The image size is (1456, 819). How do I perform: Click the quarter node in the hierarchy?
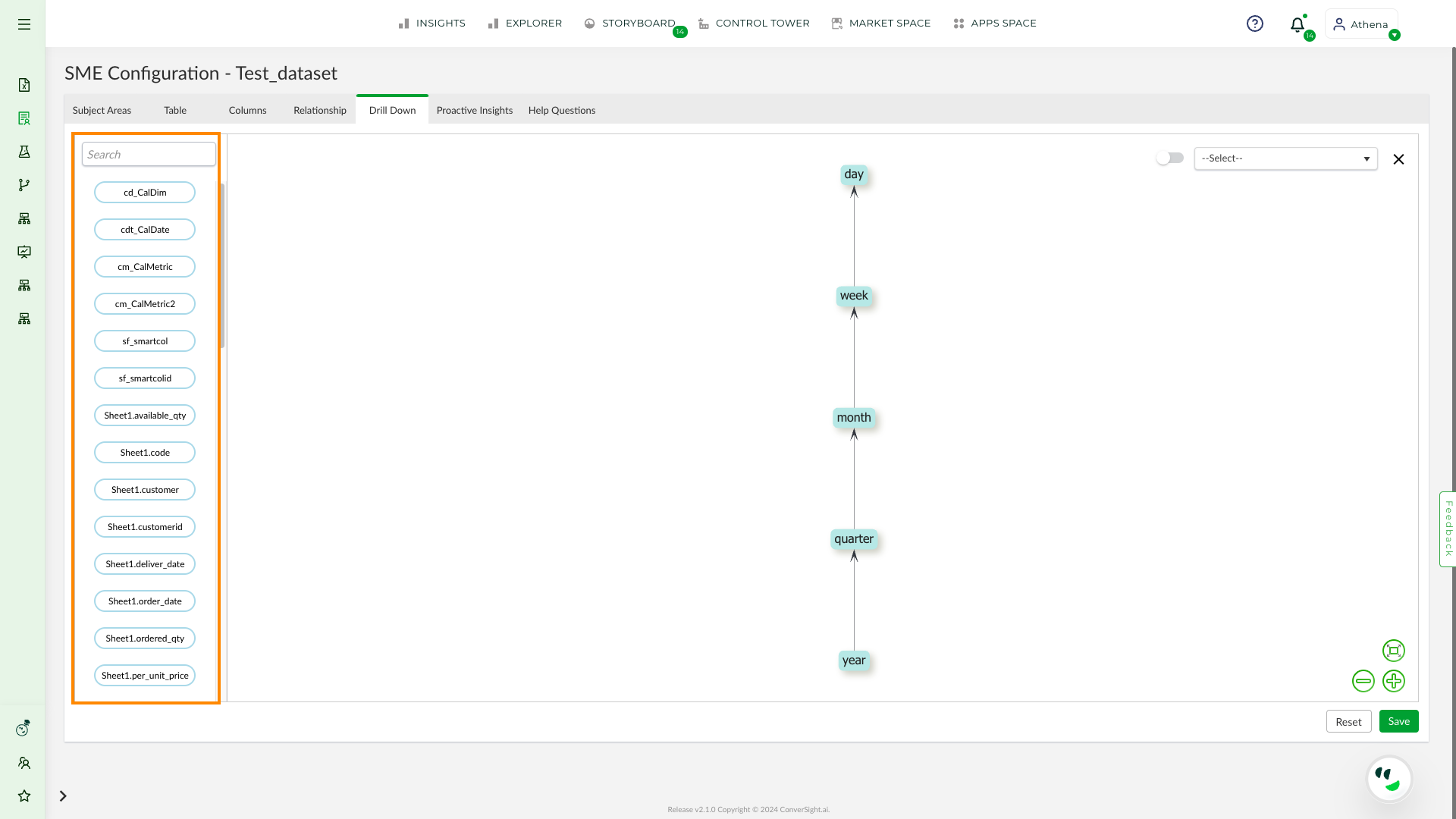(854, 539)
